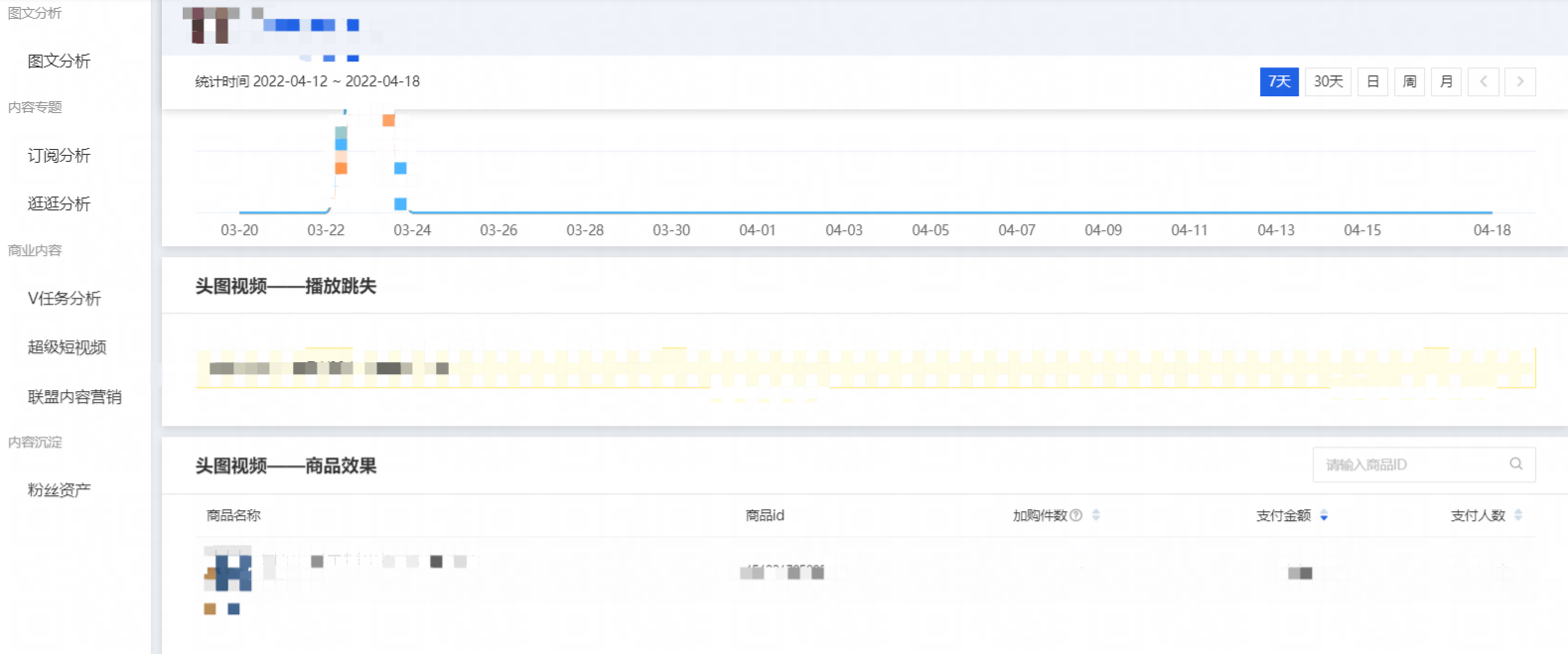
Task: Open 粉丝资产 in the sidebar
Action: click(x=60, y=489)
